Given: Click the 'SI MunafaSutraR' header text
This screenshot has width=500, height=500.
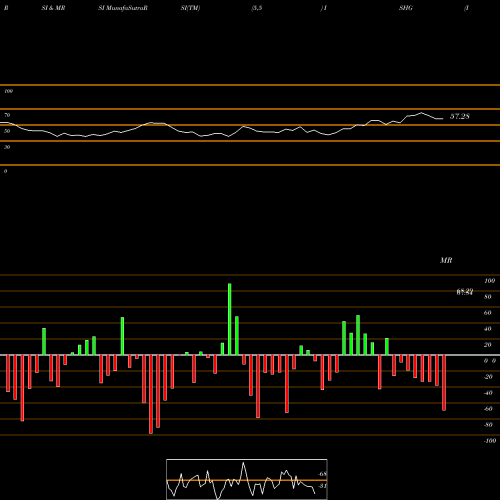Looking at the screenshot, I should (x=123, y=8).
